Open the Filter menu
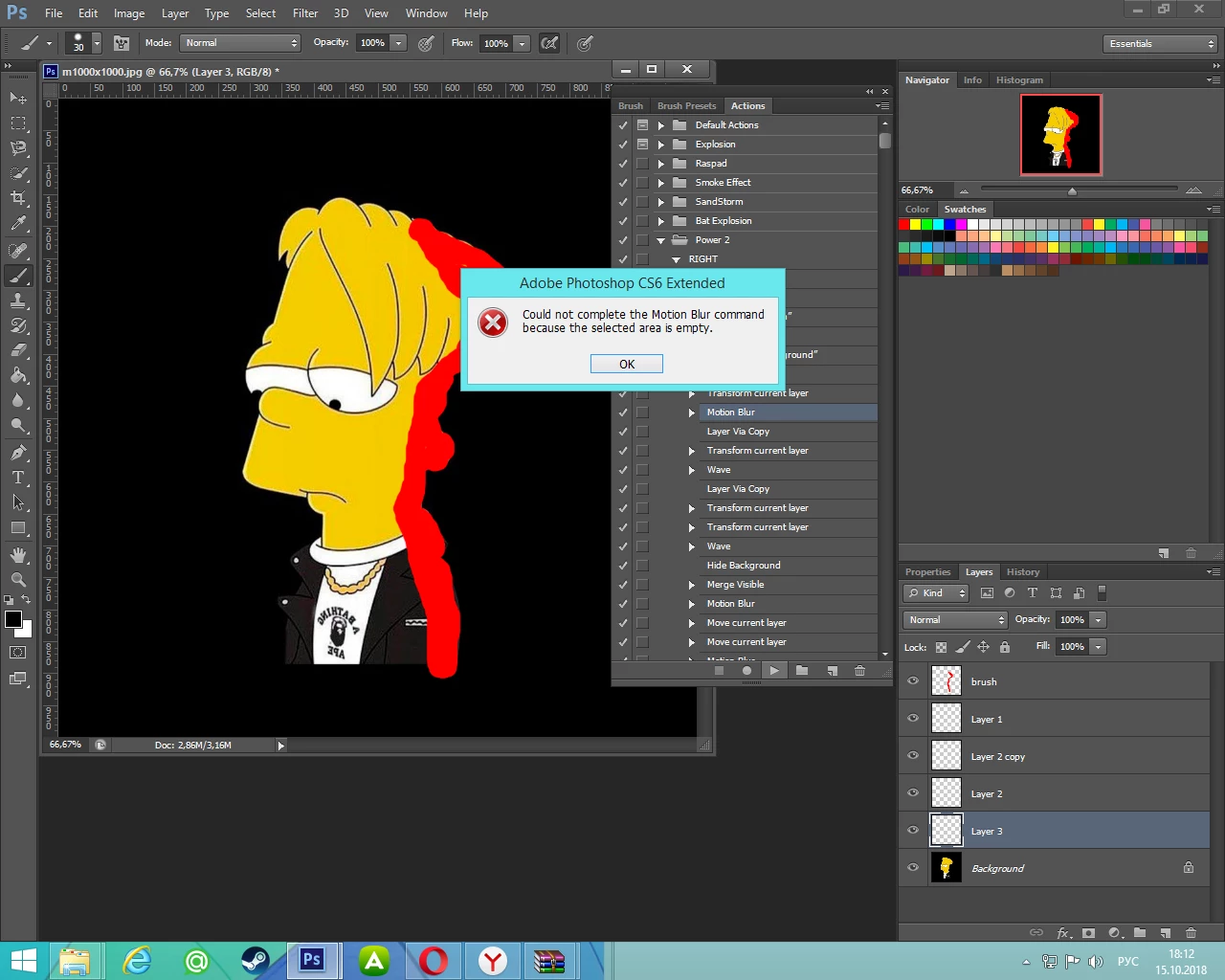 pyautogui.click(x=305, y=13)
